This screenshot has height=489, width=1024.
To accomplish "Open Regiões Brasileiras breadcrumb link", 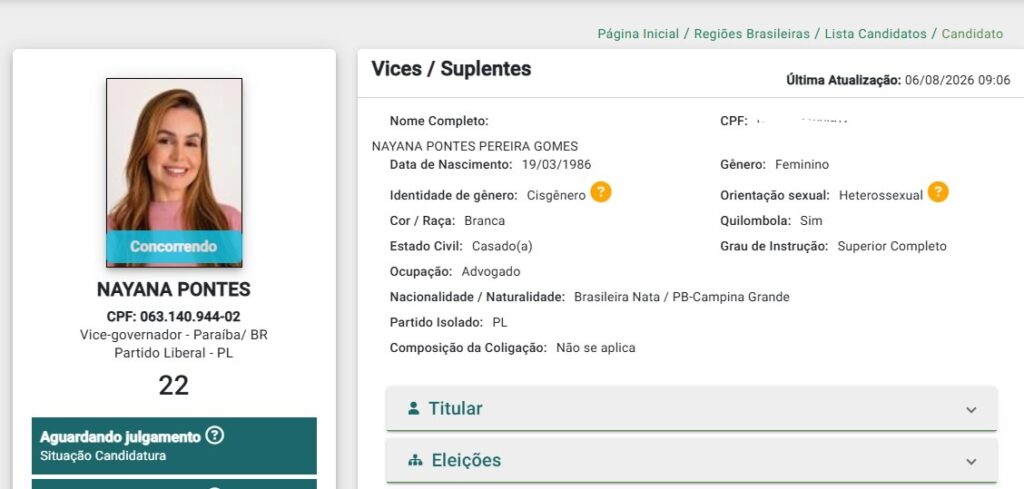I will 752,34.
